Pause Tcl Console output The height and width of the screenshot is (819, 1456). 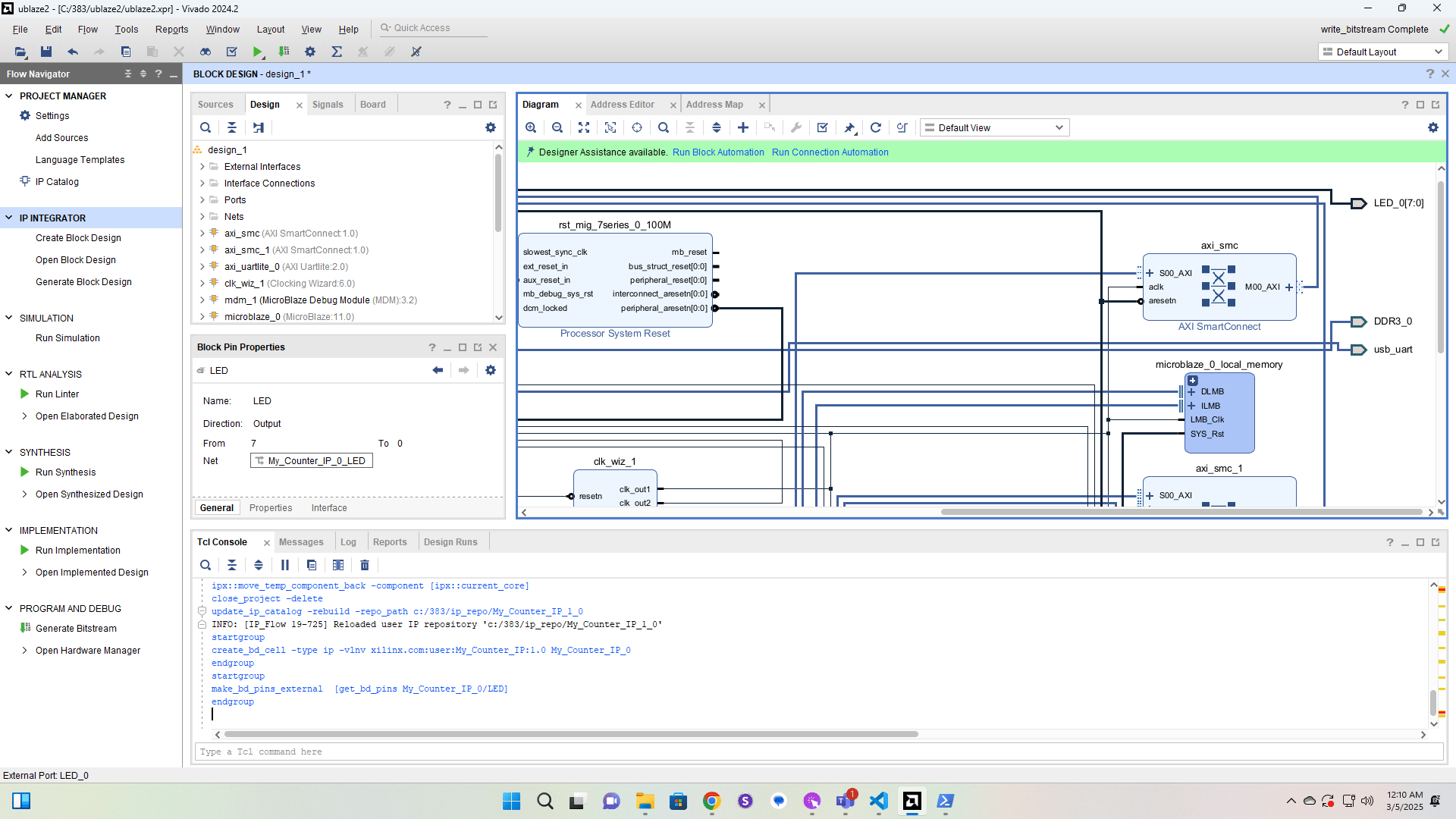[x=285, y=565]
